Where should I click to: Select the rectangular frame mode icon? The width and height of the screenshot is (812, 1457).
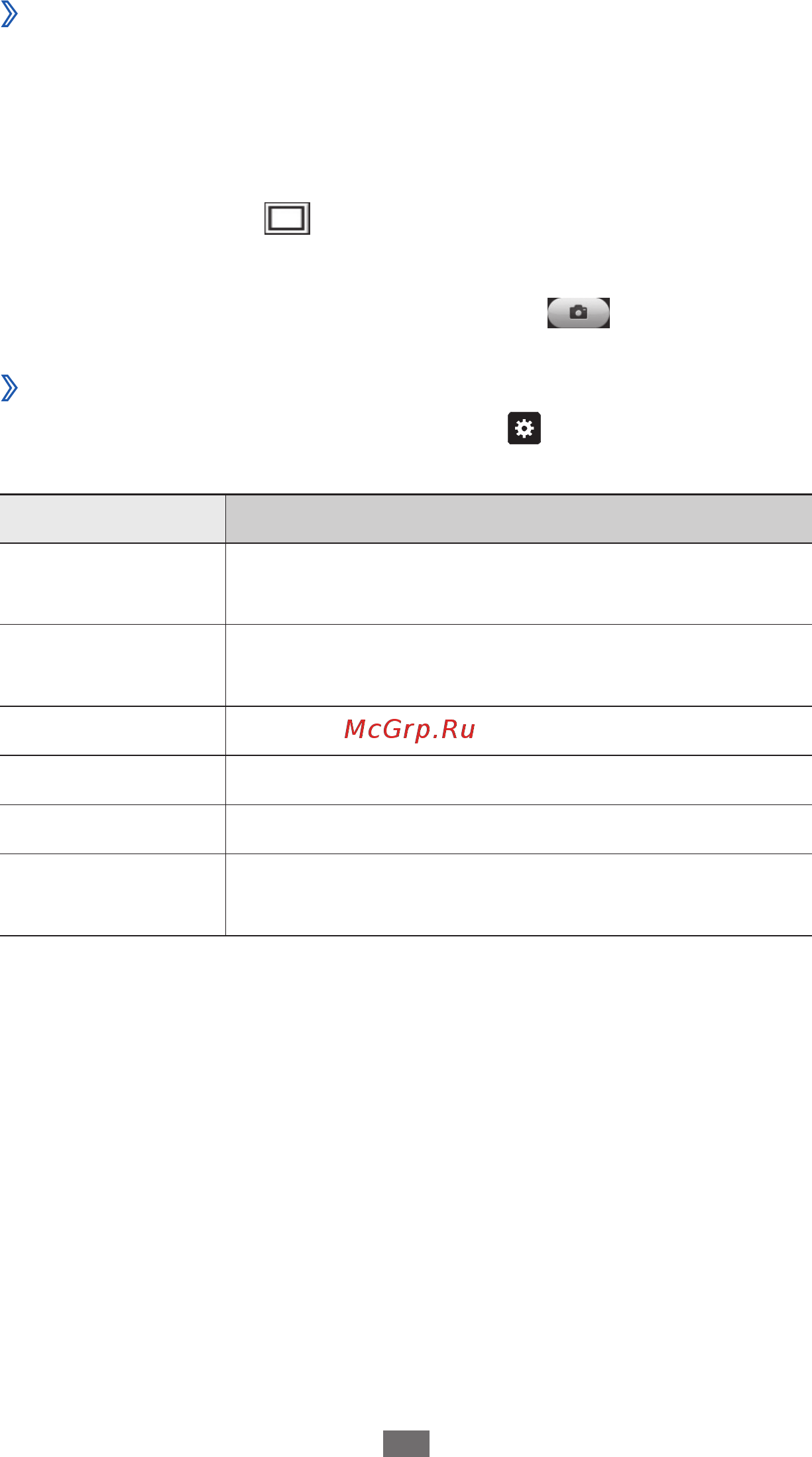point(287,218)
